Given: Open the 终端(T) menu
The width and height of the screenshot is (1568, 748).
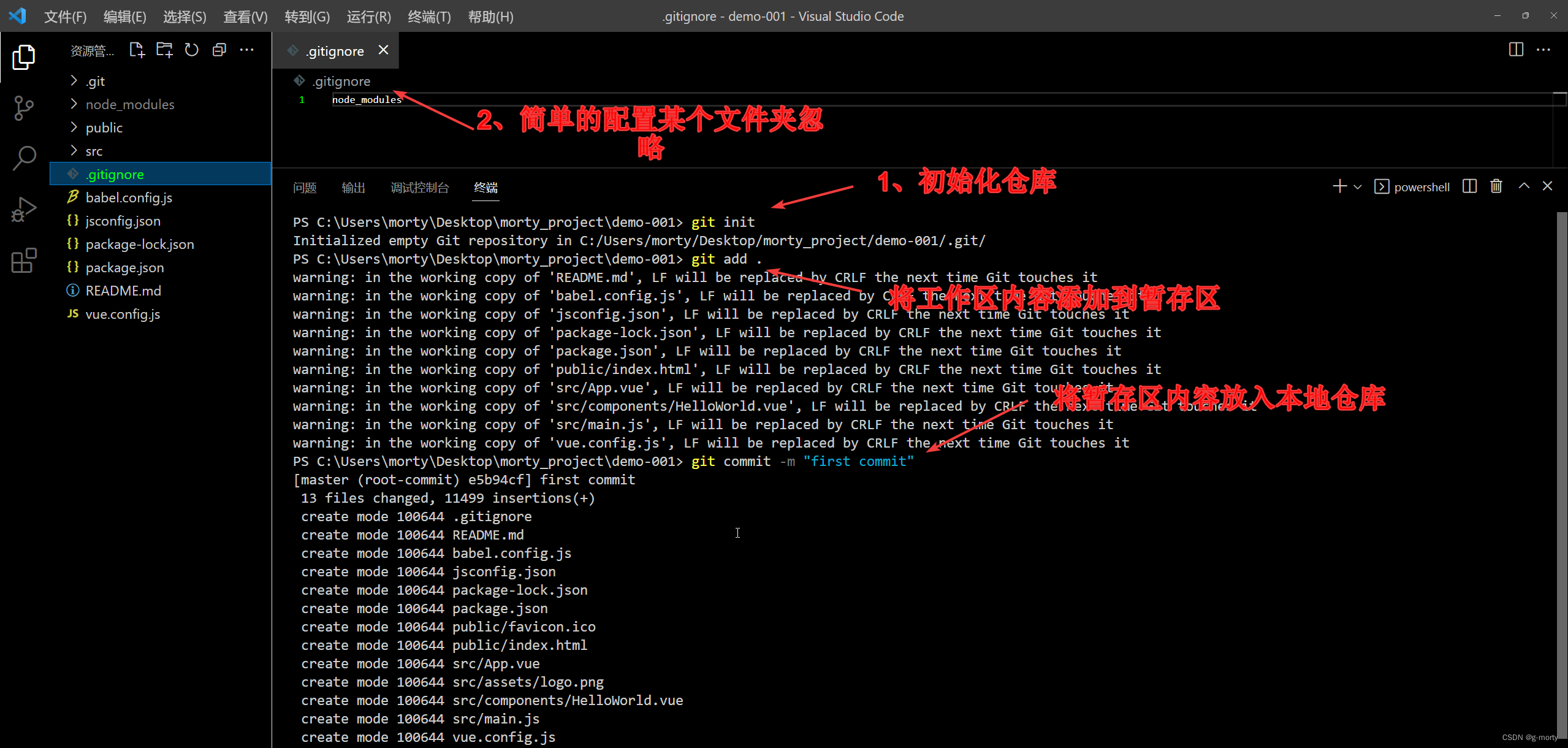Looking at the screenshot, I should [430, 17].
